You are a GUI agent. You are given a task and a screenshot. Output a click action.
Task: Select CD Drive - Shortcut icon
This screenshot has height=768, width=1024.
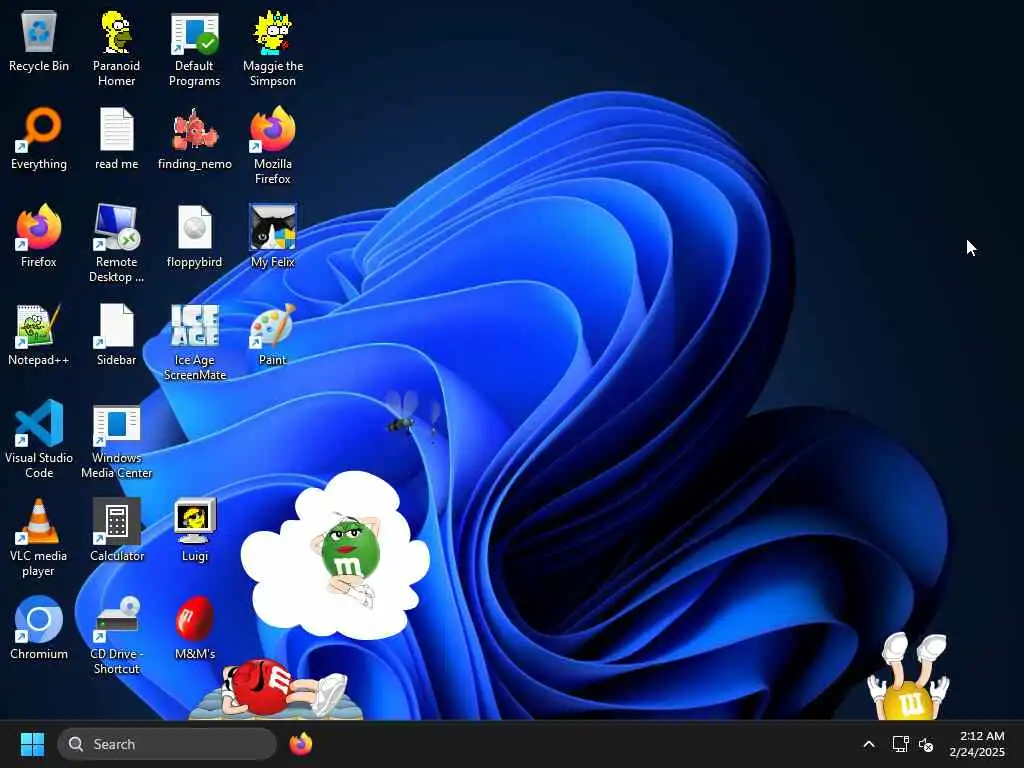pyautogui.click(x=116, y=637)
